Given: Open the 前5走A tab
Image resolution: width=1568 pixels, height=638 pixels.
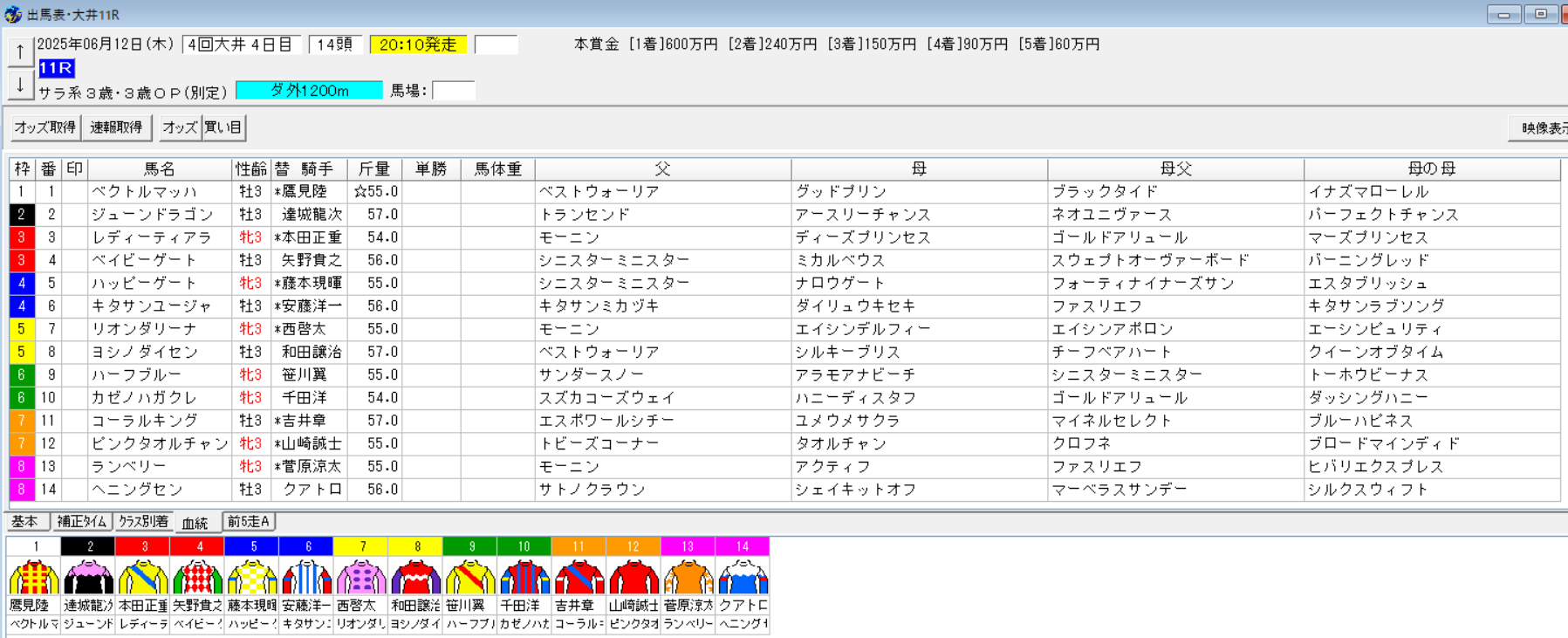Looking at the screenshot, I should coord(249,522).
